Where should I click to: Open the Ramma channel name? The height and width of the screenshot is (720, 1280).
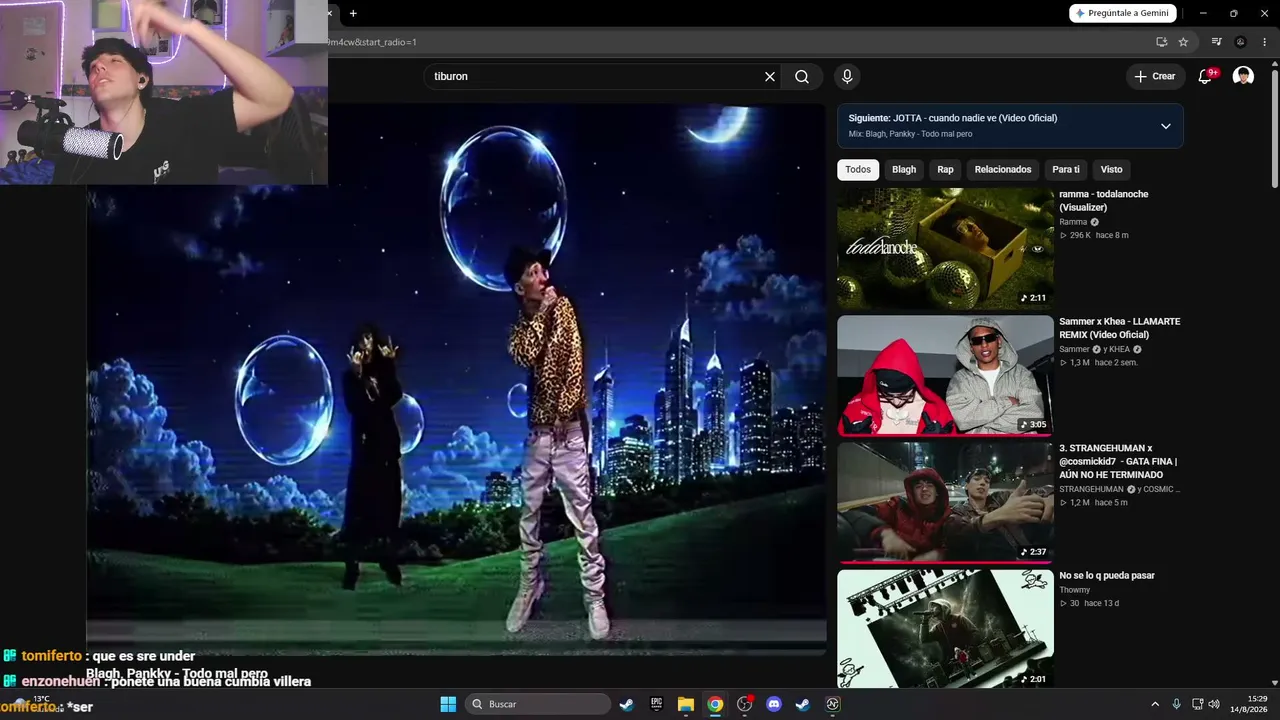pos(1073,222)
